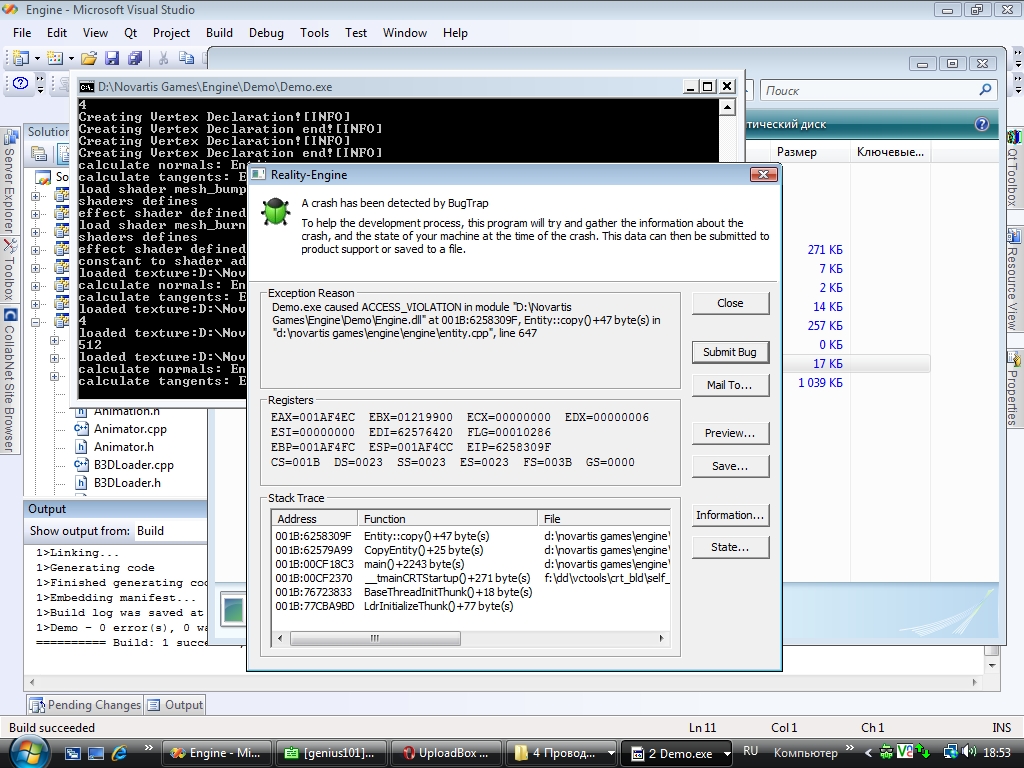Open file with the folder toolbar icon

89,58
